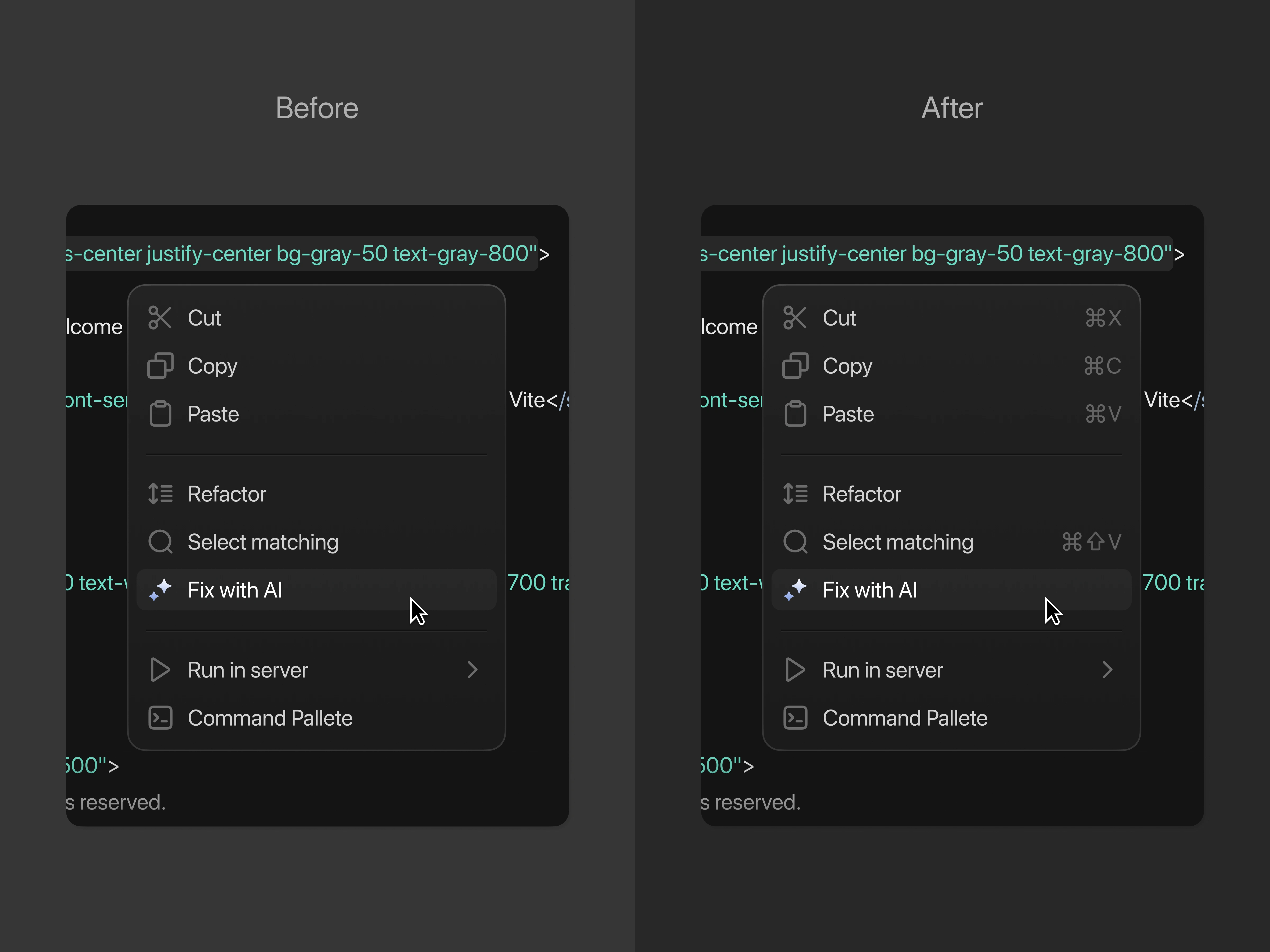This screenshot has width=1270, height=952.
Task: Click magnifier icon beside Select matching in Before
Action: point(160,542)
